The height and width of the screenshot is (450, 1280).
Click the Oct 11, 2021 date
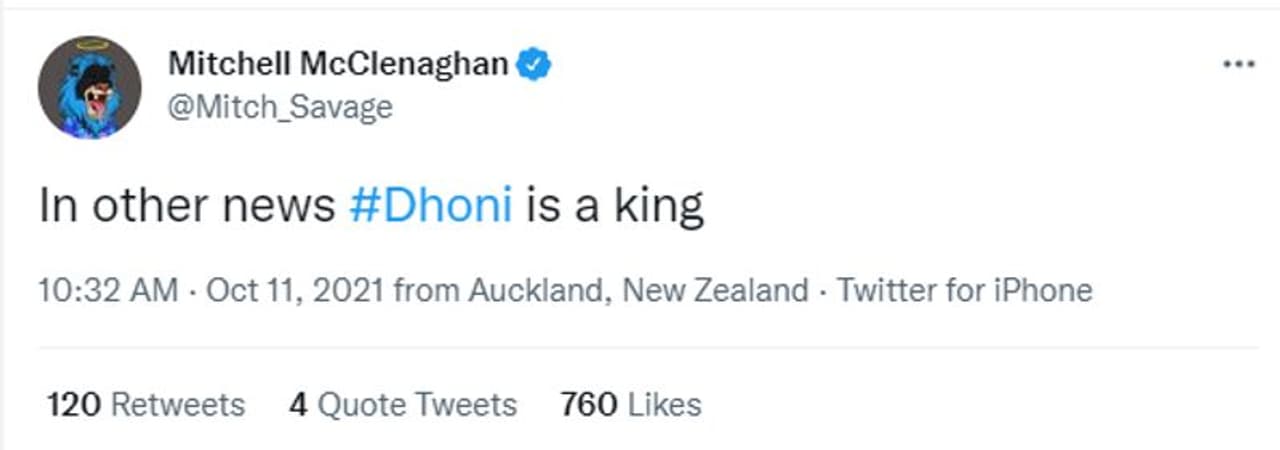[x=295, y=291]
